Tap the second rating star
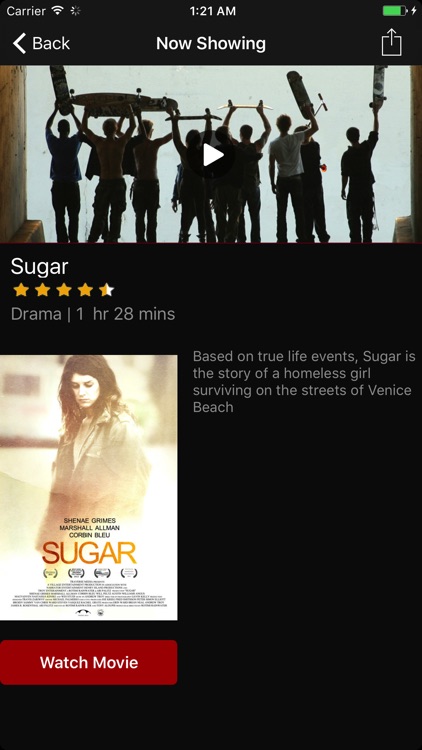 [42, 289]
